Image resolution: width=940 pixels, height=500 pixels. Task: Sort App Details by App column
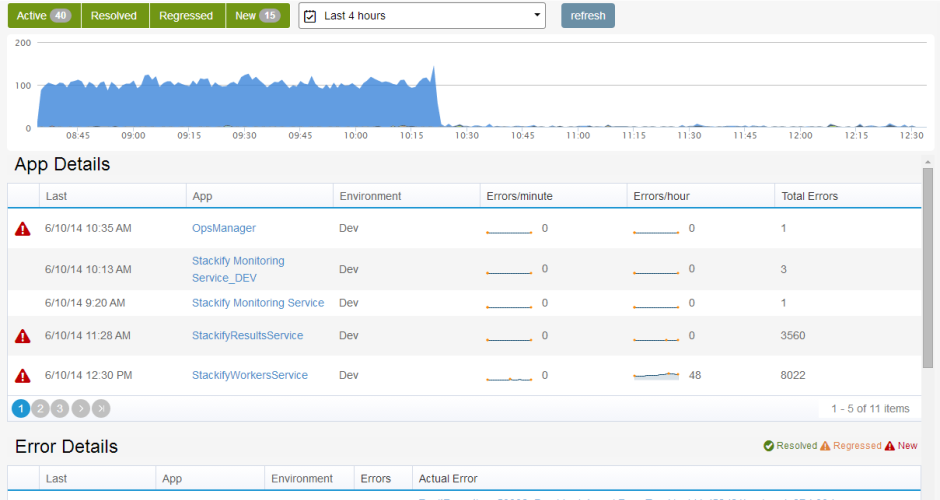click(x=260, y=196)
